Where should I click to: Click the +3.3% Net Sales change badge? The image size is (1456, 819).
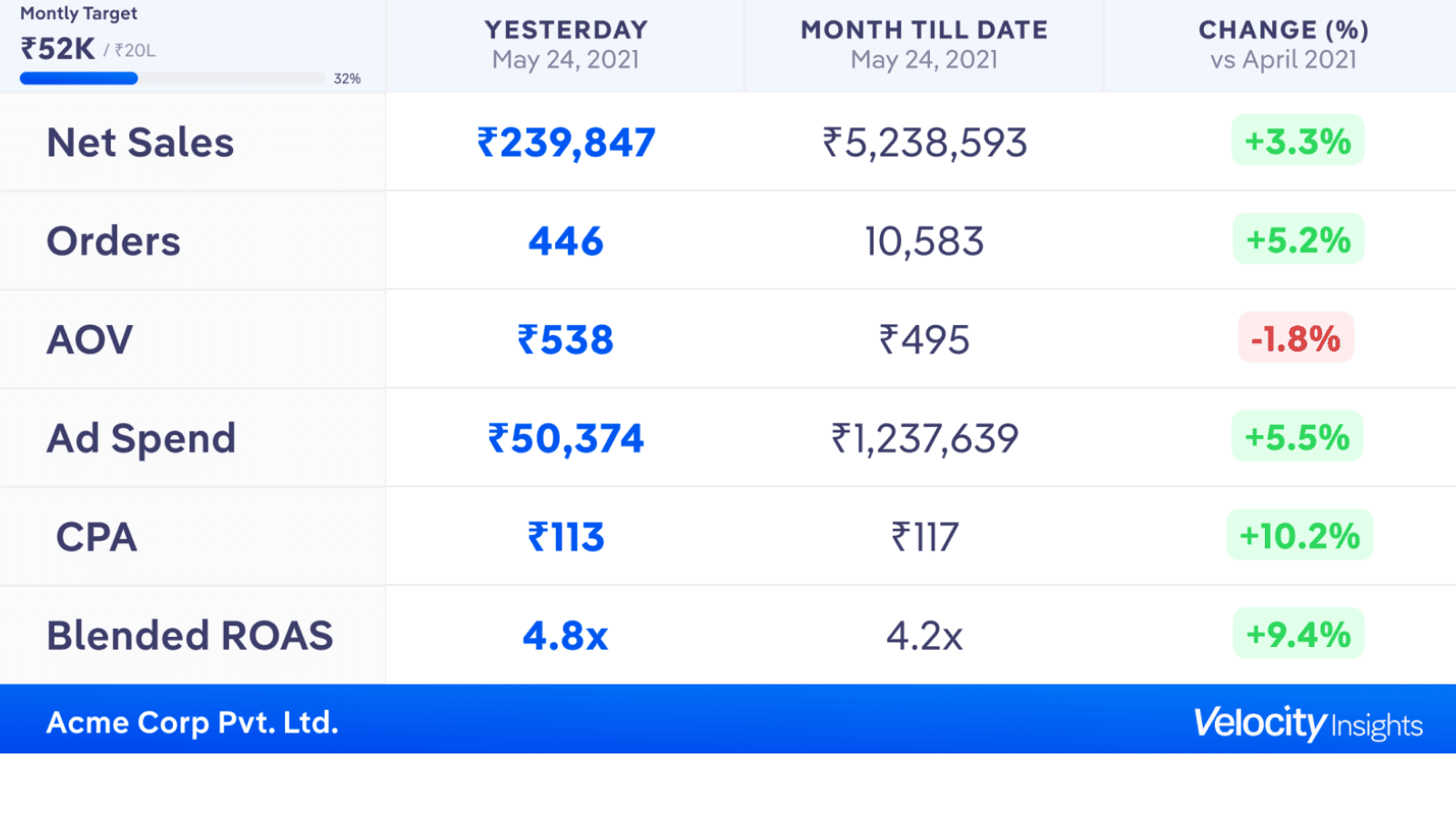click(x=1298, y=141)
